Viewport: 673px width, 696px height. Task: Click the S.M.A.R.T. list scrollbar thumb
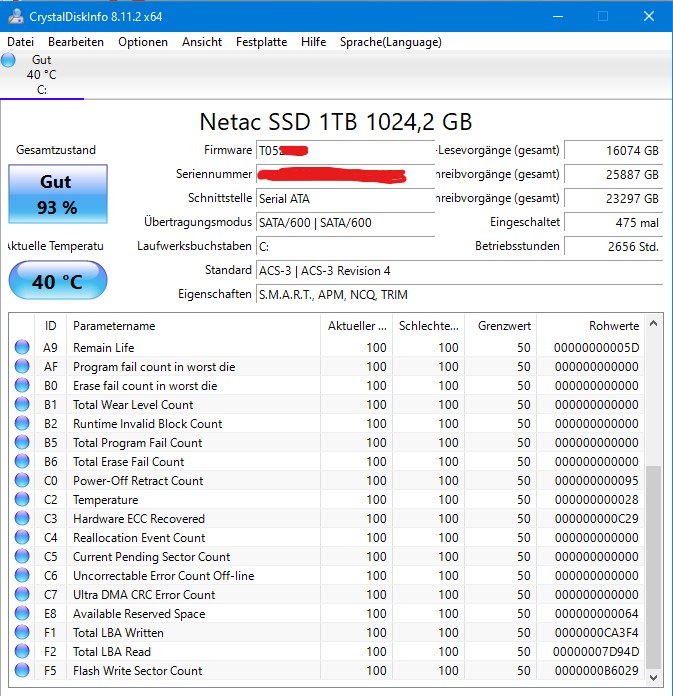click(653, 567)
